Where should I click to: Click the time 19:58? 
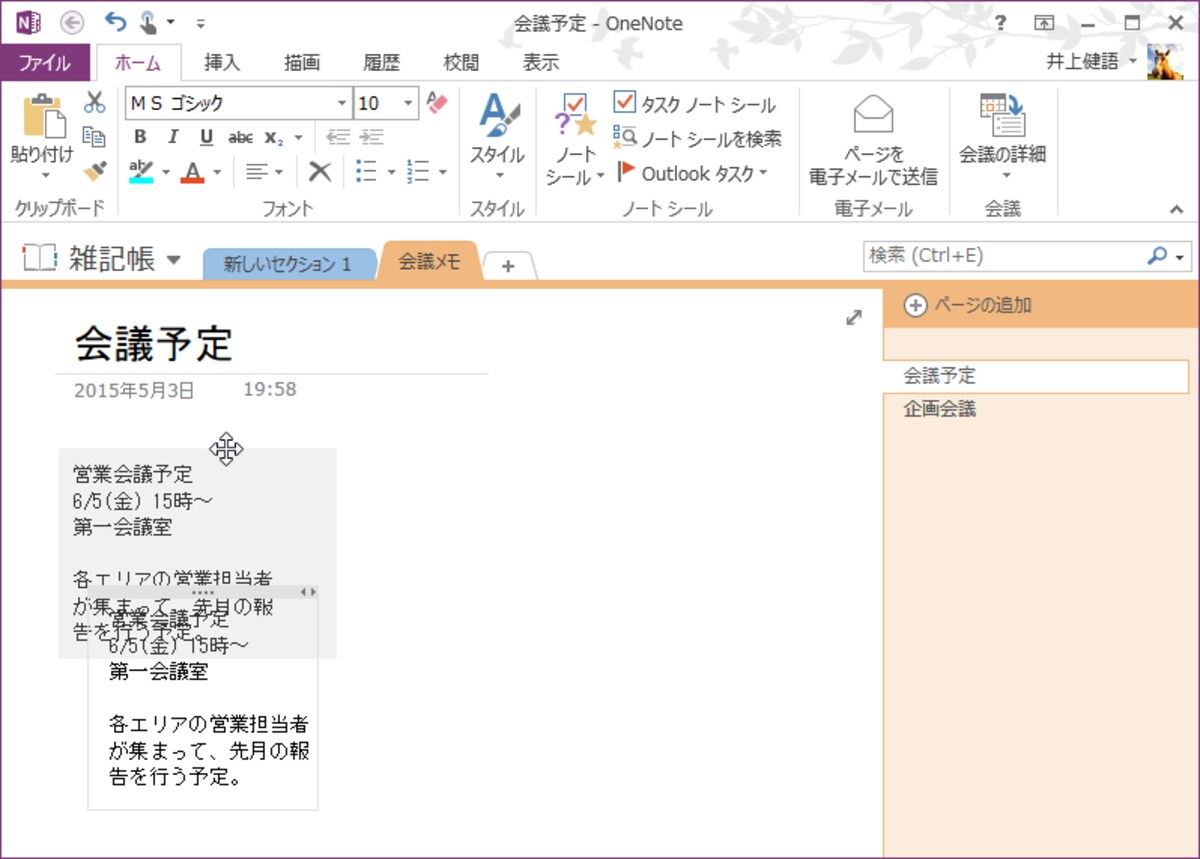pos(270,389)
